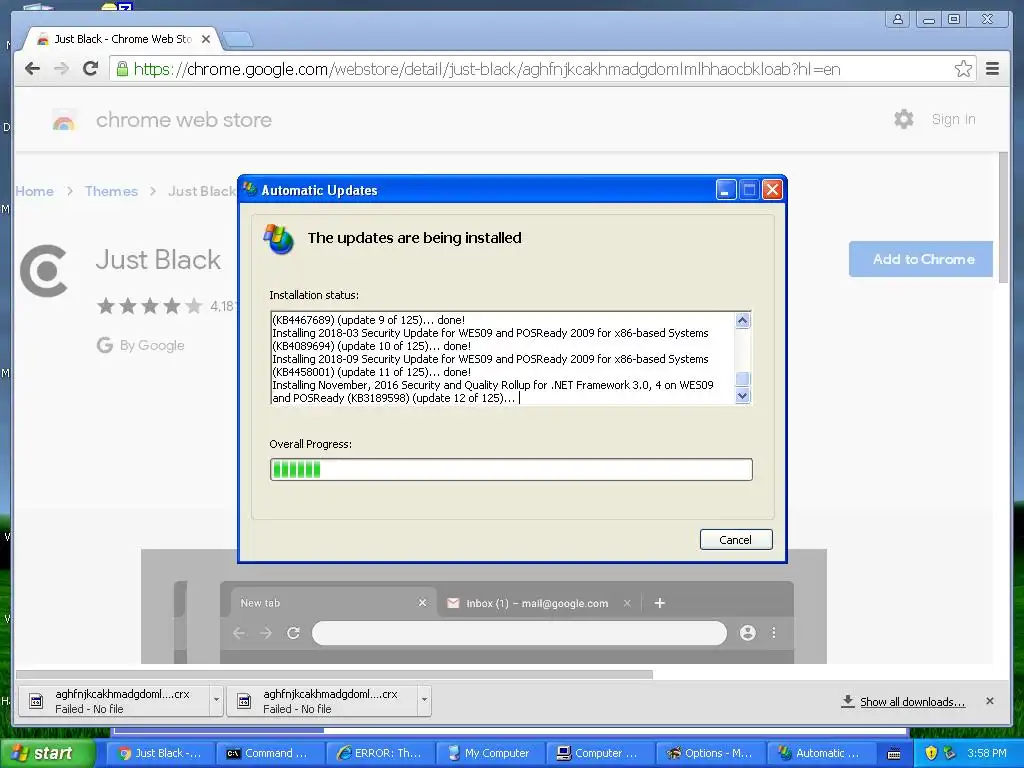Click the on-screen keyboard icon in taskbar
Image resolution: width=1024 pixels, height=768 pixels.
(x=894, y=754)
